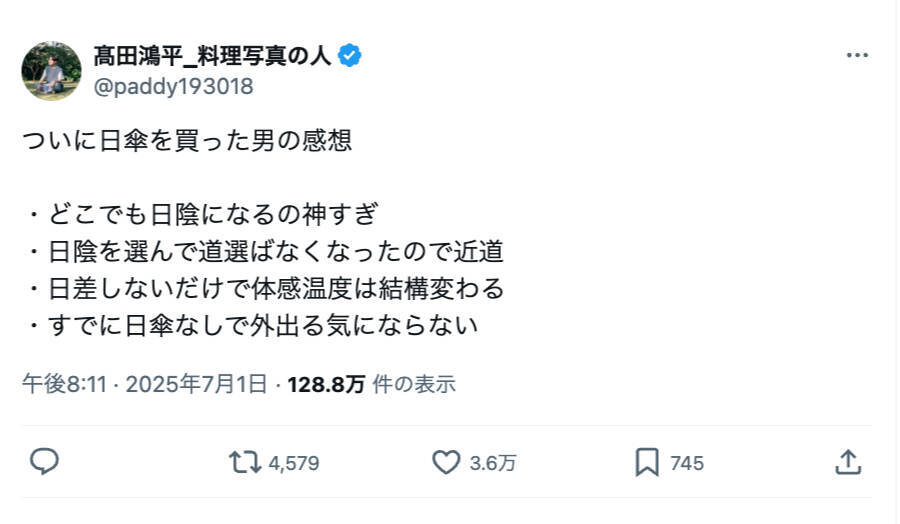
Task: Click the 3.6万 like count
Action: click(x=493, y=463)
